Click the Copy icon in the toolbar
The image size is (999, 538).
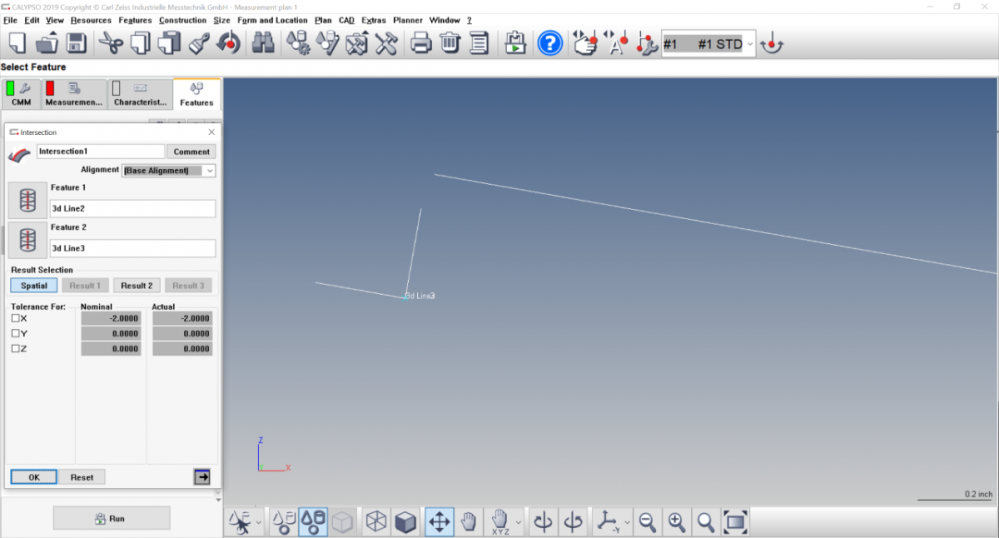click(x=140, y=43)
